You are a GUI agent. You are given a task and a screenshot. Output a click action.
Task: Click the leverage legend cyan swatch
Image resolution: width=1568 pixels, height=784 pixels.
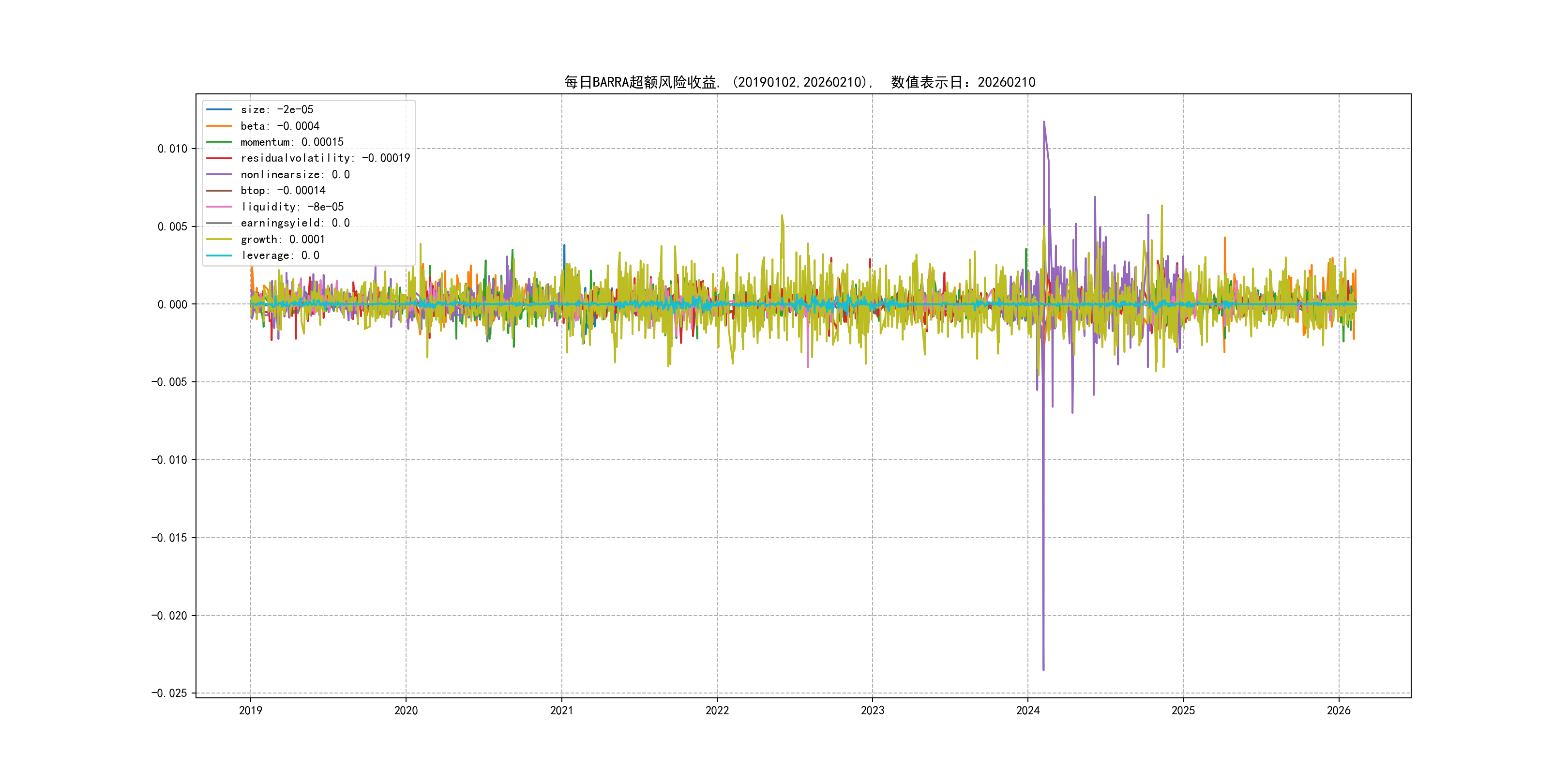(219, 256)
